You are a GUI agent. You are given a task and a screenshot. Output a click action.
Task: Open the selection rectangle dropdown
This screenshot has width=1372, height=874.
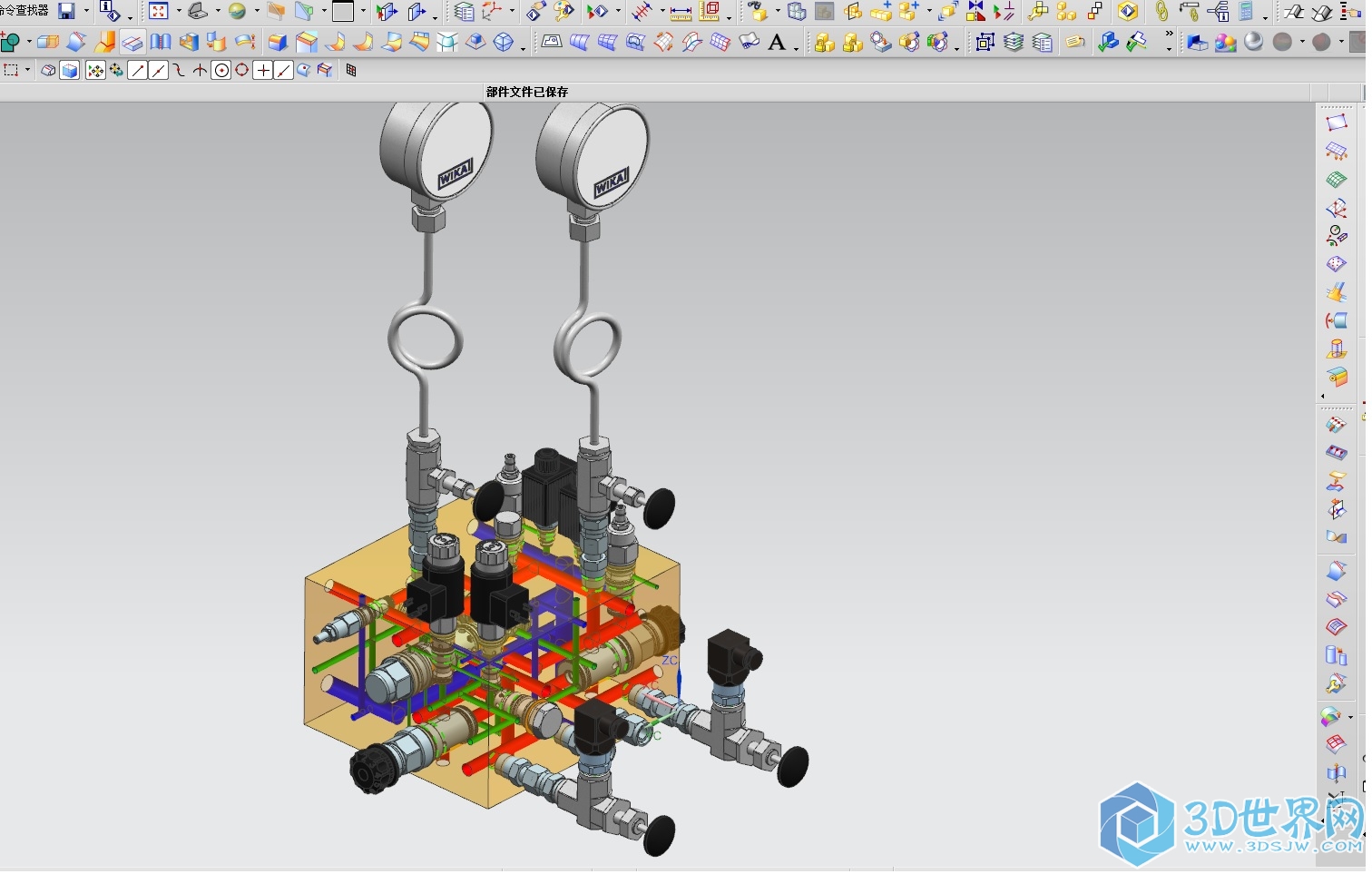tap(27, 70)
